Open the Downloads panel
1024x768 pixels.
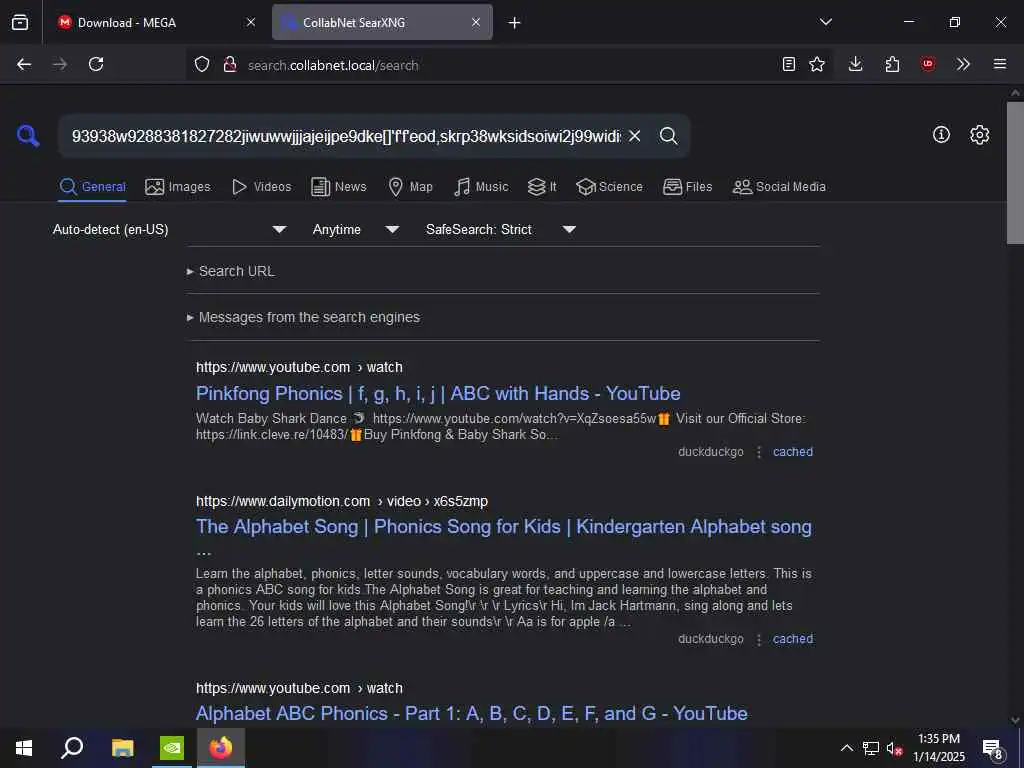pyautogui.click(x=856, y=64)
